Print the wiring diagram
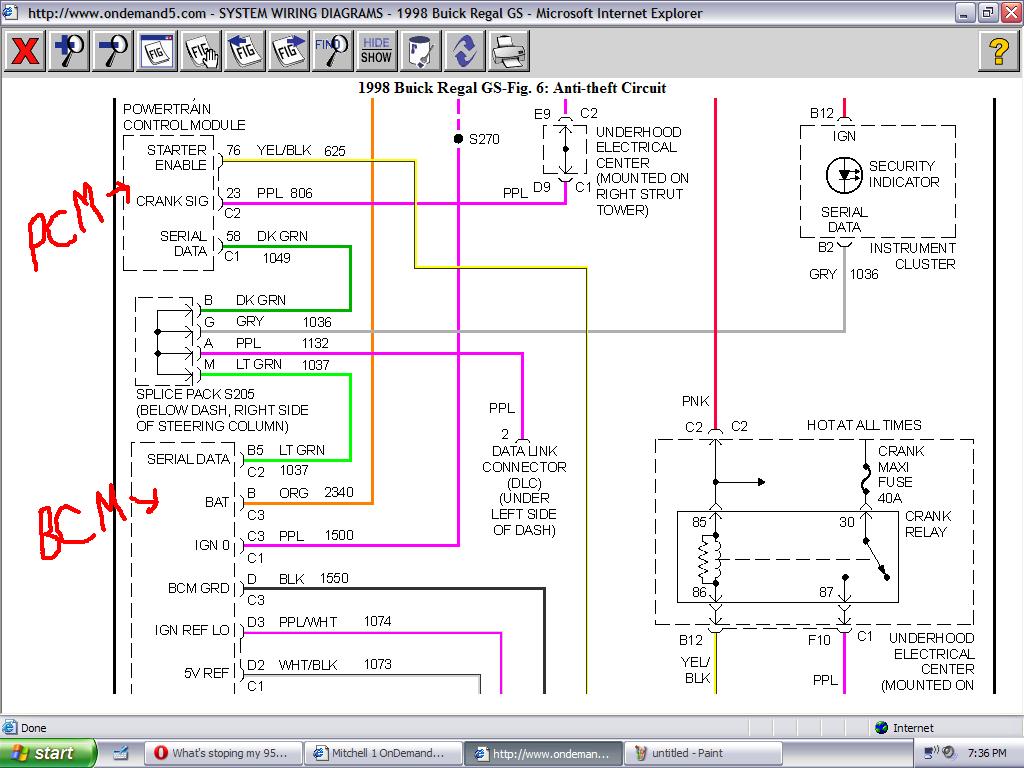Screen dimensions: 1024x768 click(x=508, y=50)
